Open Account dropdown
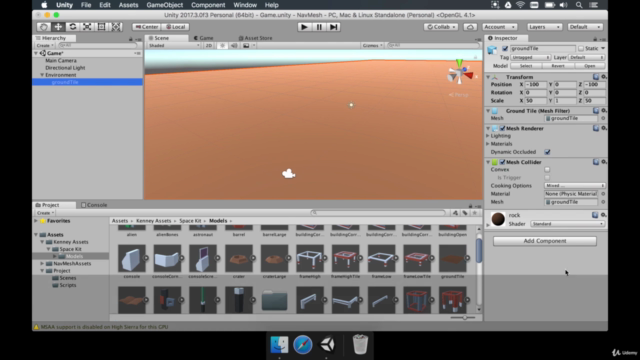This screenshot has height=360, width=640. pyautogui.click(x=500, y=27)
